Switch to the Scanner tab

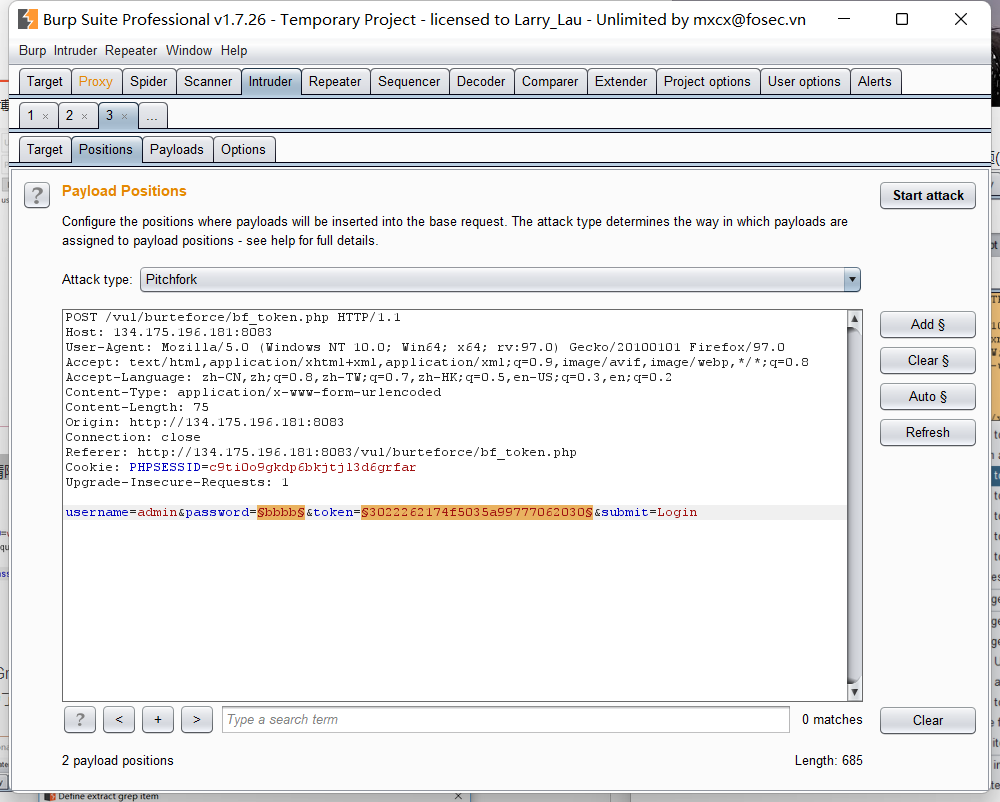[208, 82]
